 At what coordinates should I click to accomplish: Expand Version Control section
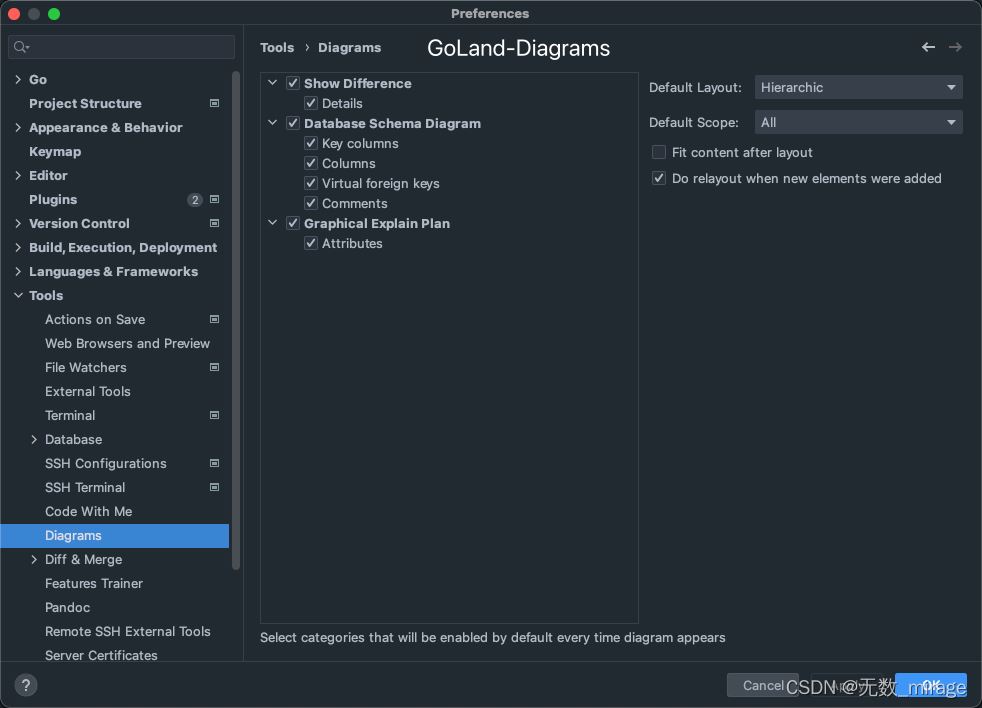click(x=18, y=224)
